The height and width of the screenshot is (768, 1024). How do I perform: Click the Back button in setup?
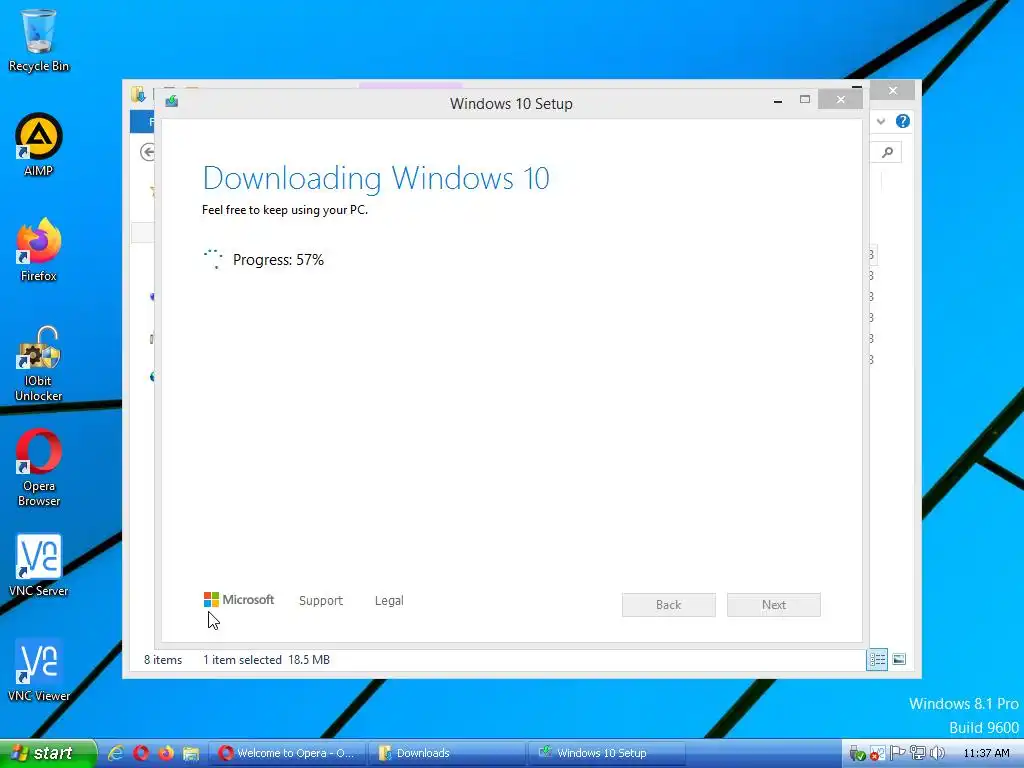point(669,605)
